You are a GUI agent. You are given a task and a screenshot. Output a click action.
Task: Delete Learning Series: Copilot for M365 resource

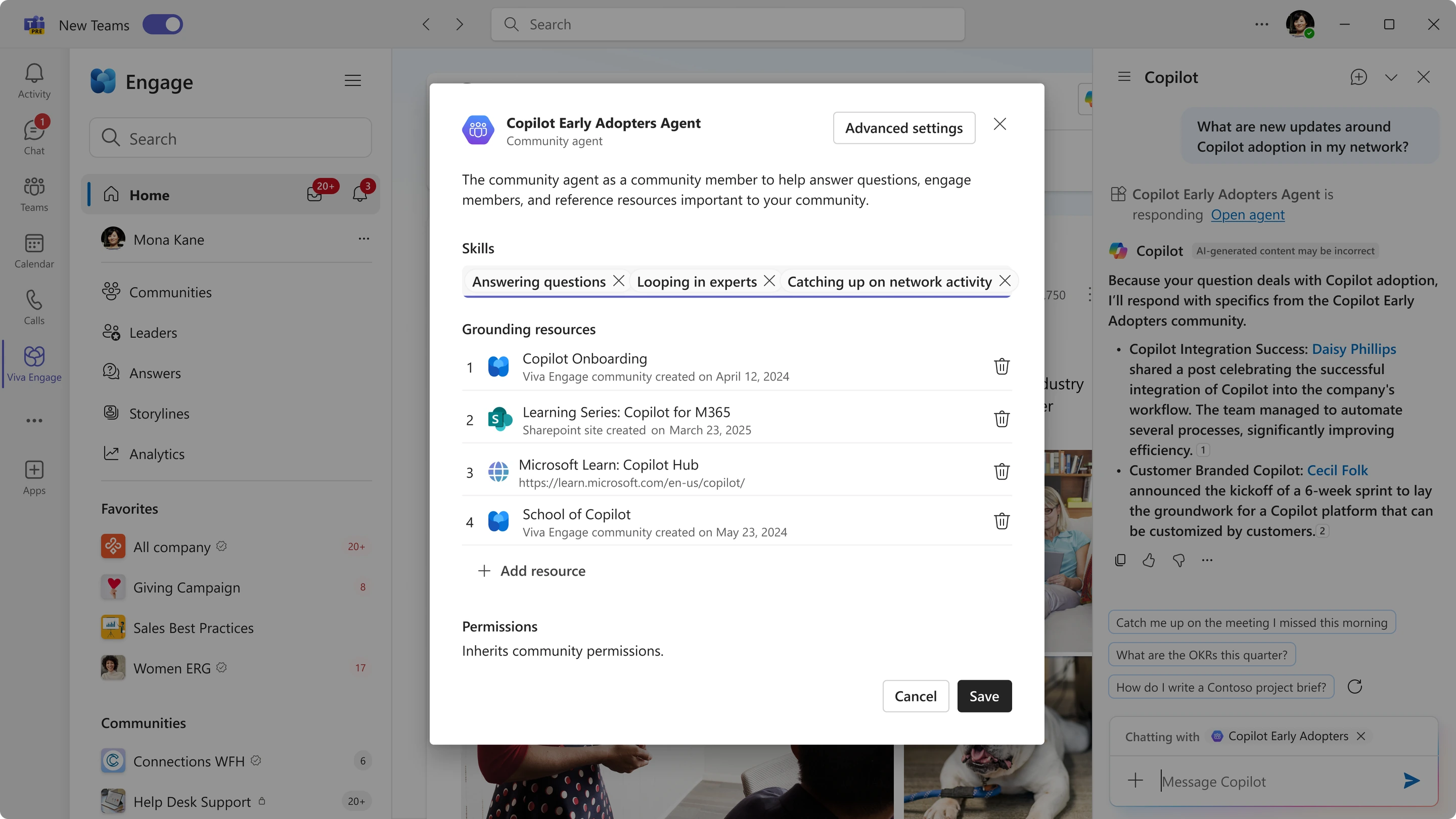1002,419
